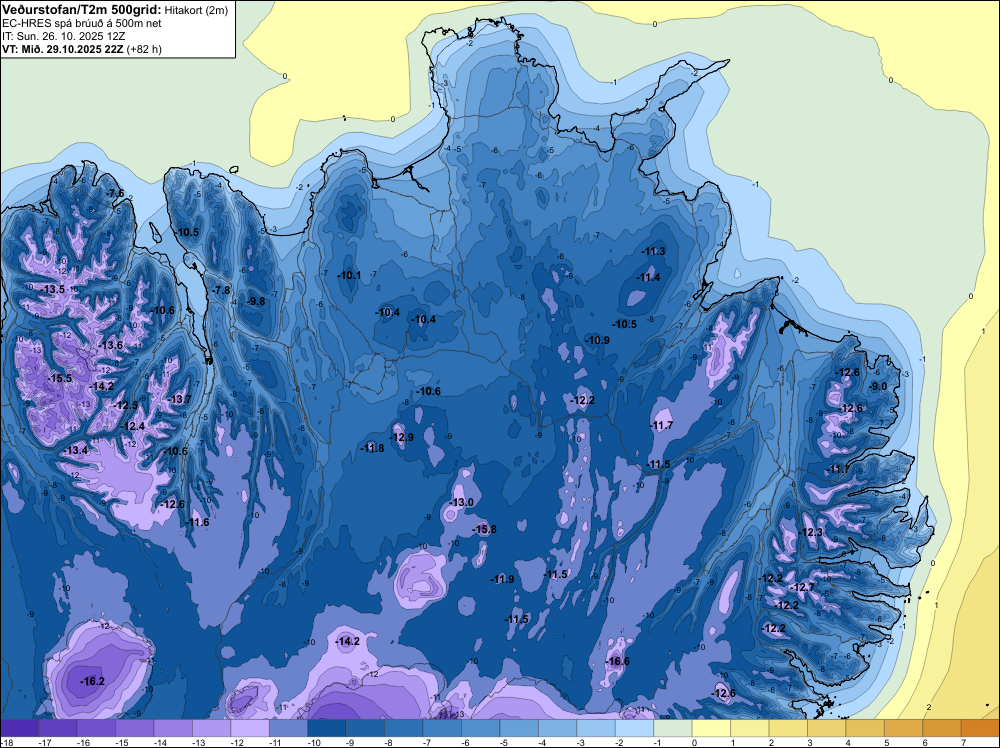This screenshot has height=748, width=1000.
Task: Click the pale yellow legend swatch between 0 and 1
Action: (x=711, y=728)
